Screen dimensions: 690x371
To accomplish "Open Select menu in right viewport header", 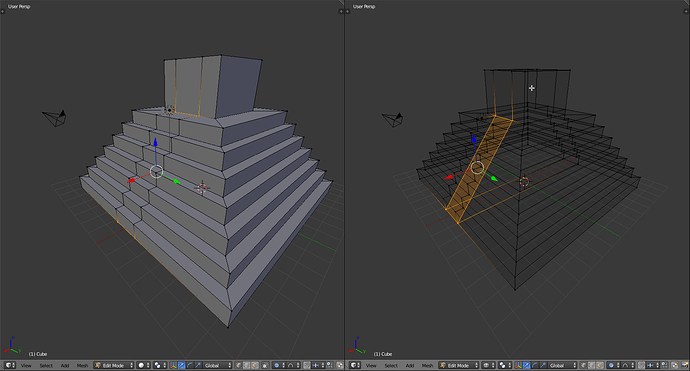I will 391,365.
